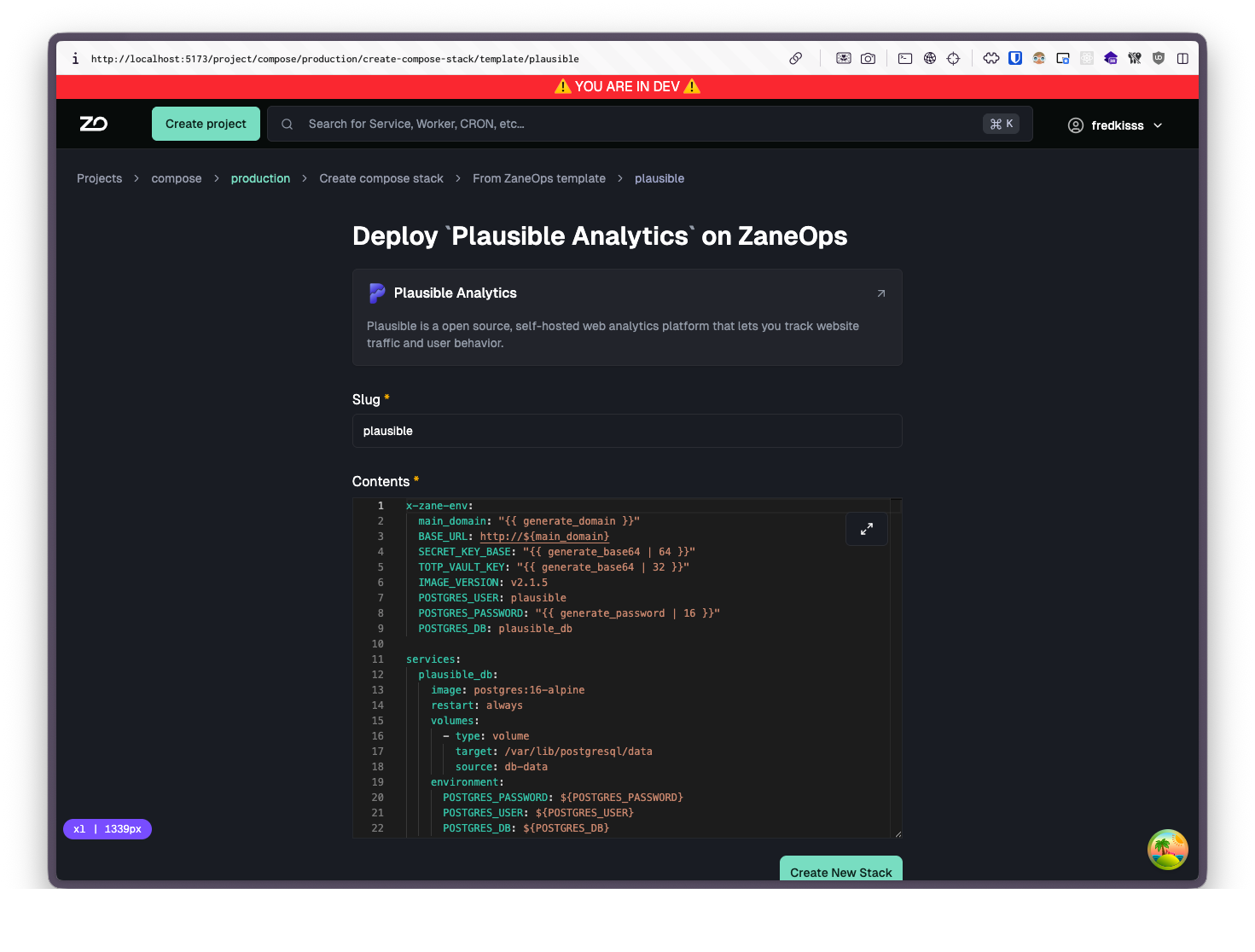Focus the Slug input field
This screenshot has height=952, width=1255.
point(627,431)
